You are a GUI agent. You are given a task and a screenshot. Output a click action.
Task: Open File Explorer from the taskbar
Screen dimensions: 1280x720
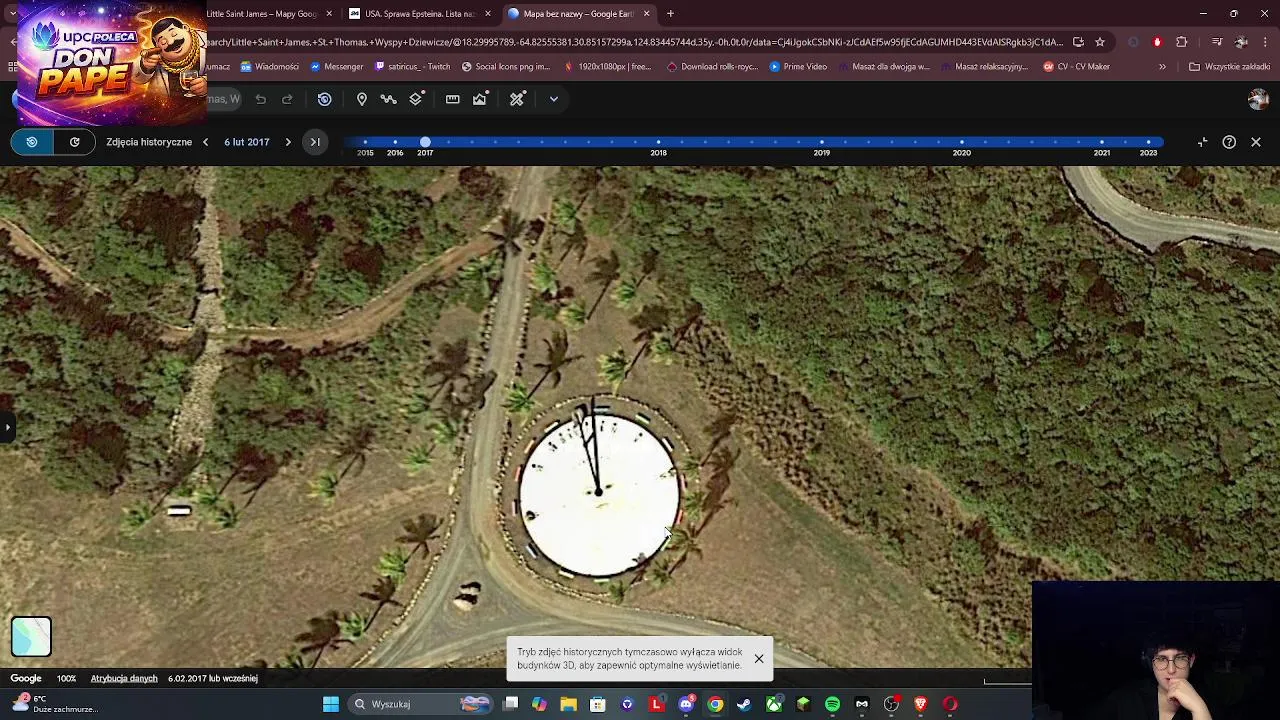(568, 704)
